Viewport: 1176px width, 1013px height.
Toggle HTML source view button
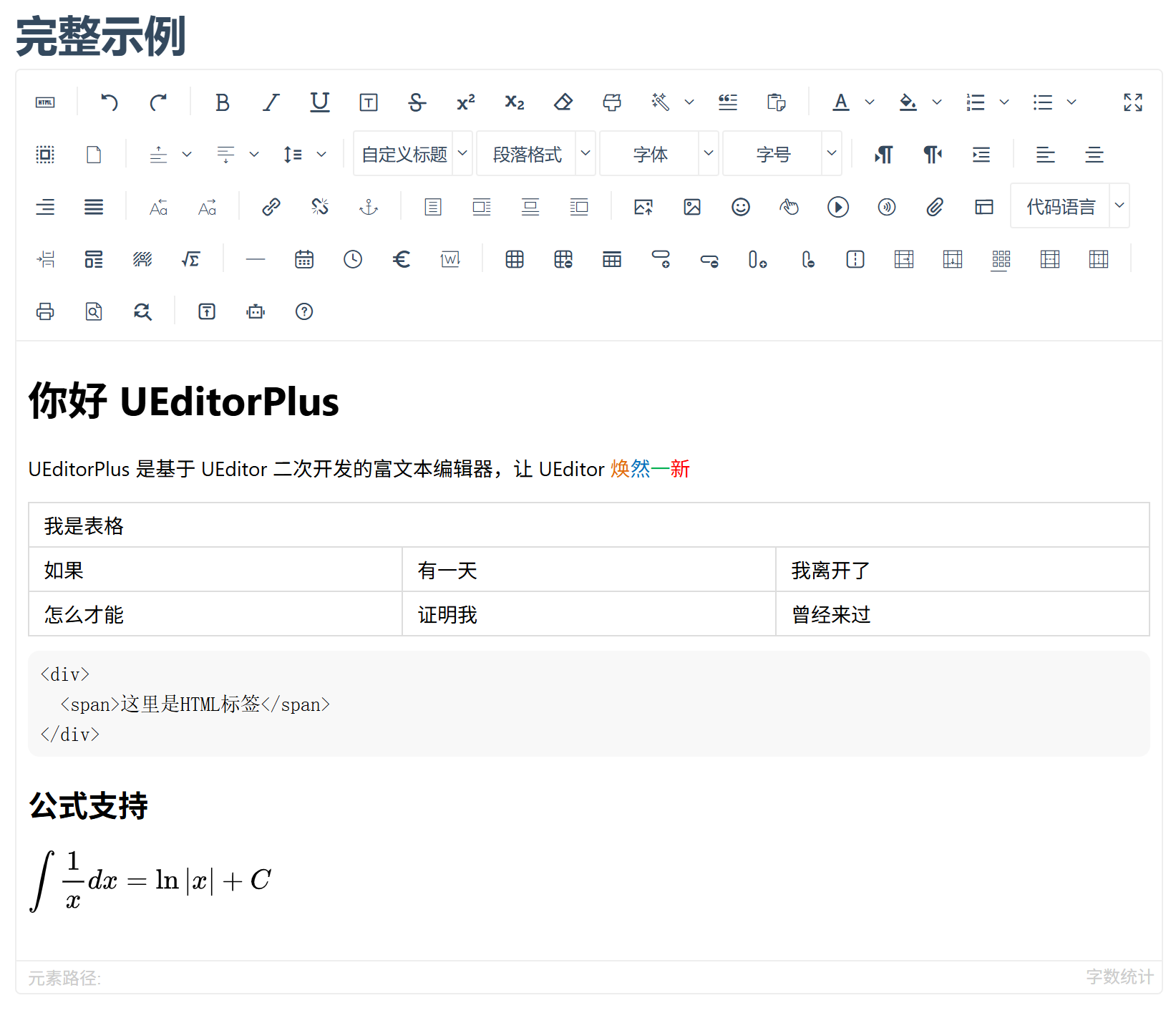click(45, 102)
